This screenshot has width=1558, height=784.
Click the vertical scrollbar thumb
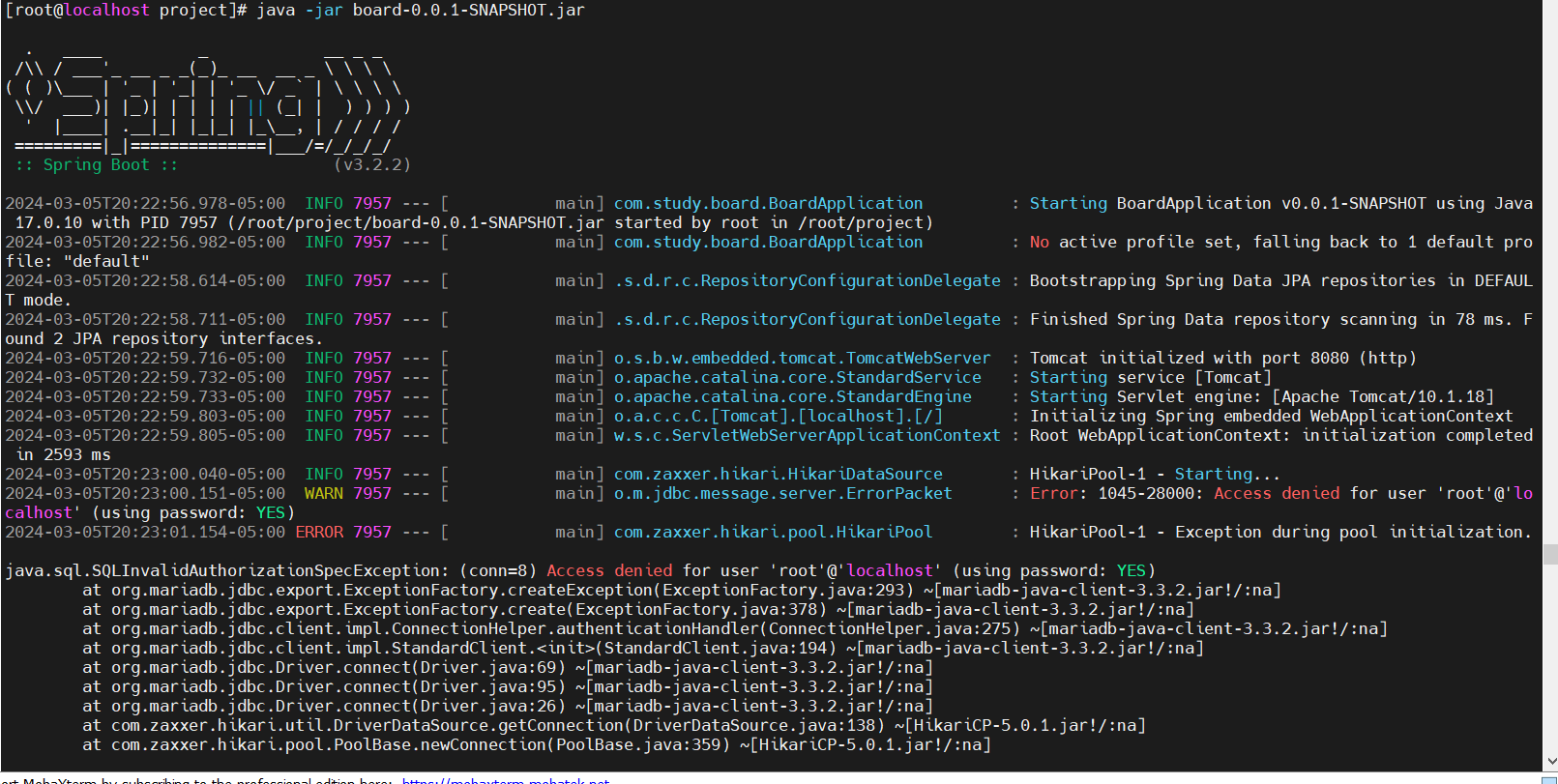[1550, 554]
